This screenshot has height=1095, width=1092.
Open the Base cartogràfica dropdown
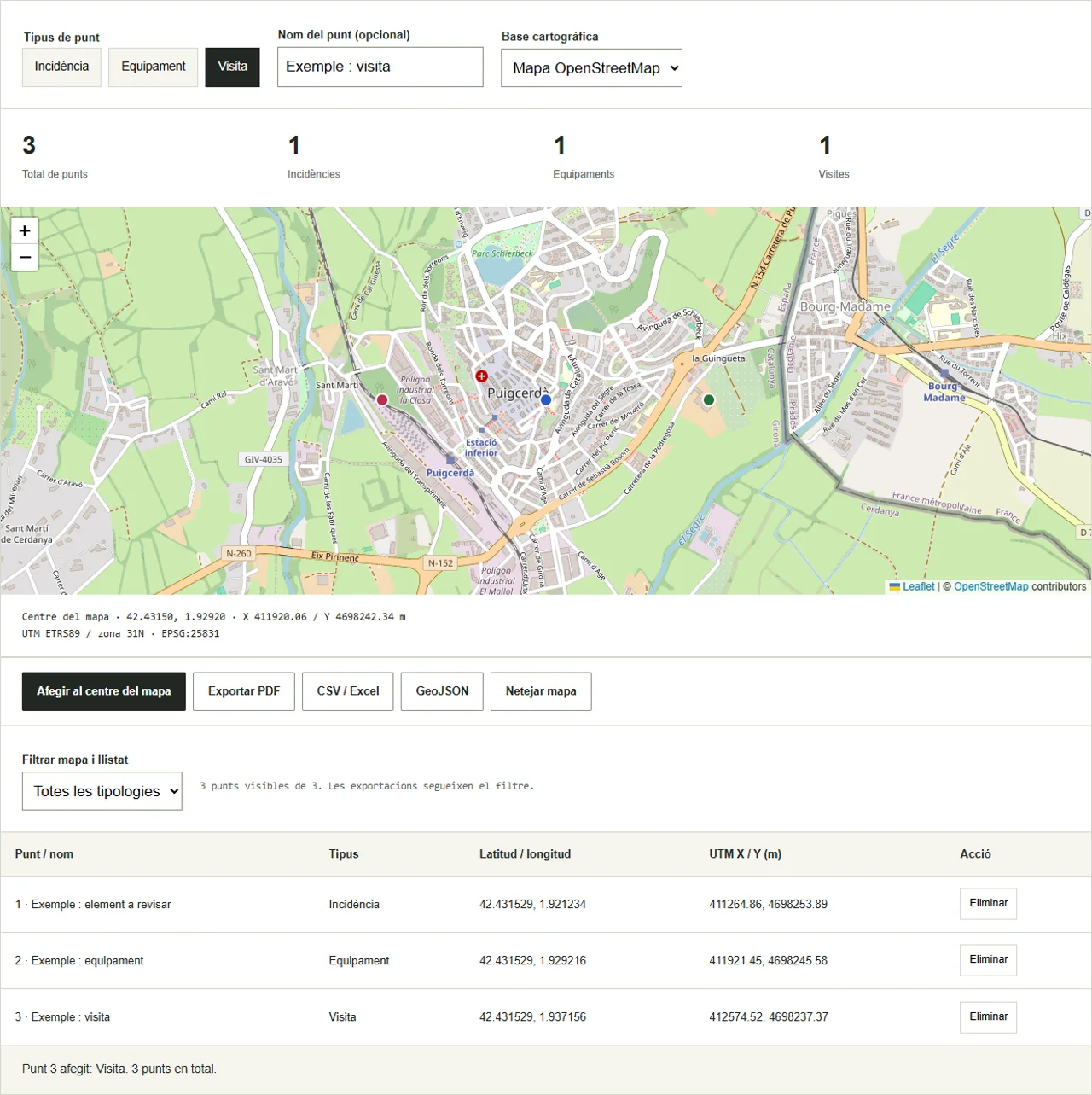(x=592, y=68)
